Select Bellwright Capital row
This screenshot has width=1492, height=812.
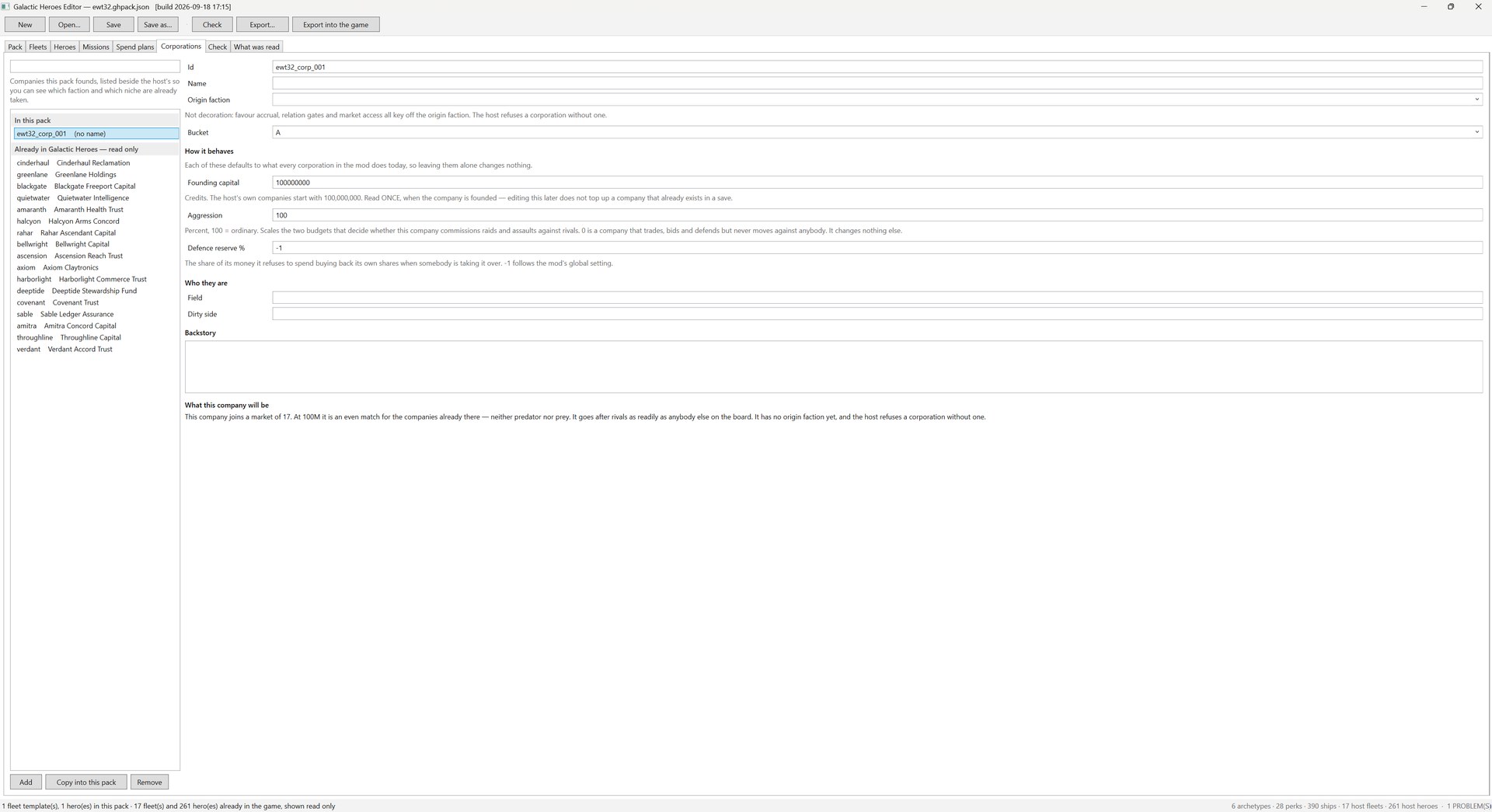[96, 244]
